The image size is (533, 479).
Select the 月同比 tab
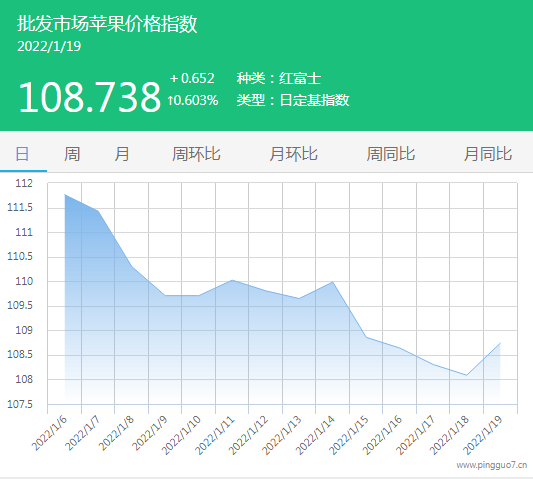488,154
